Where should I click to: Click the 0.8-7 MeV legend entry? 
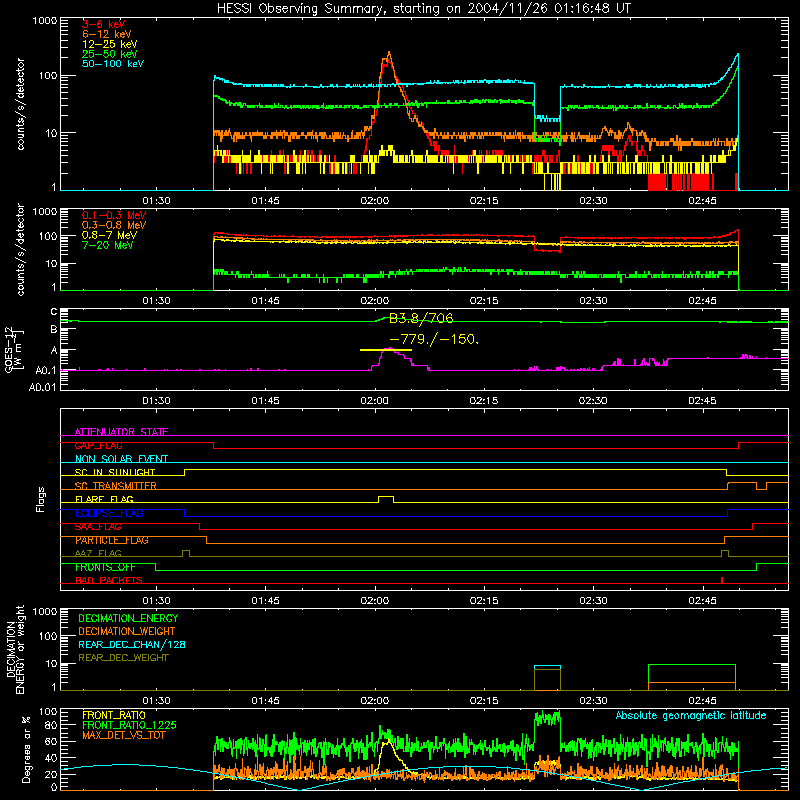109,235
